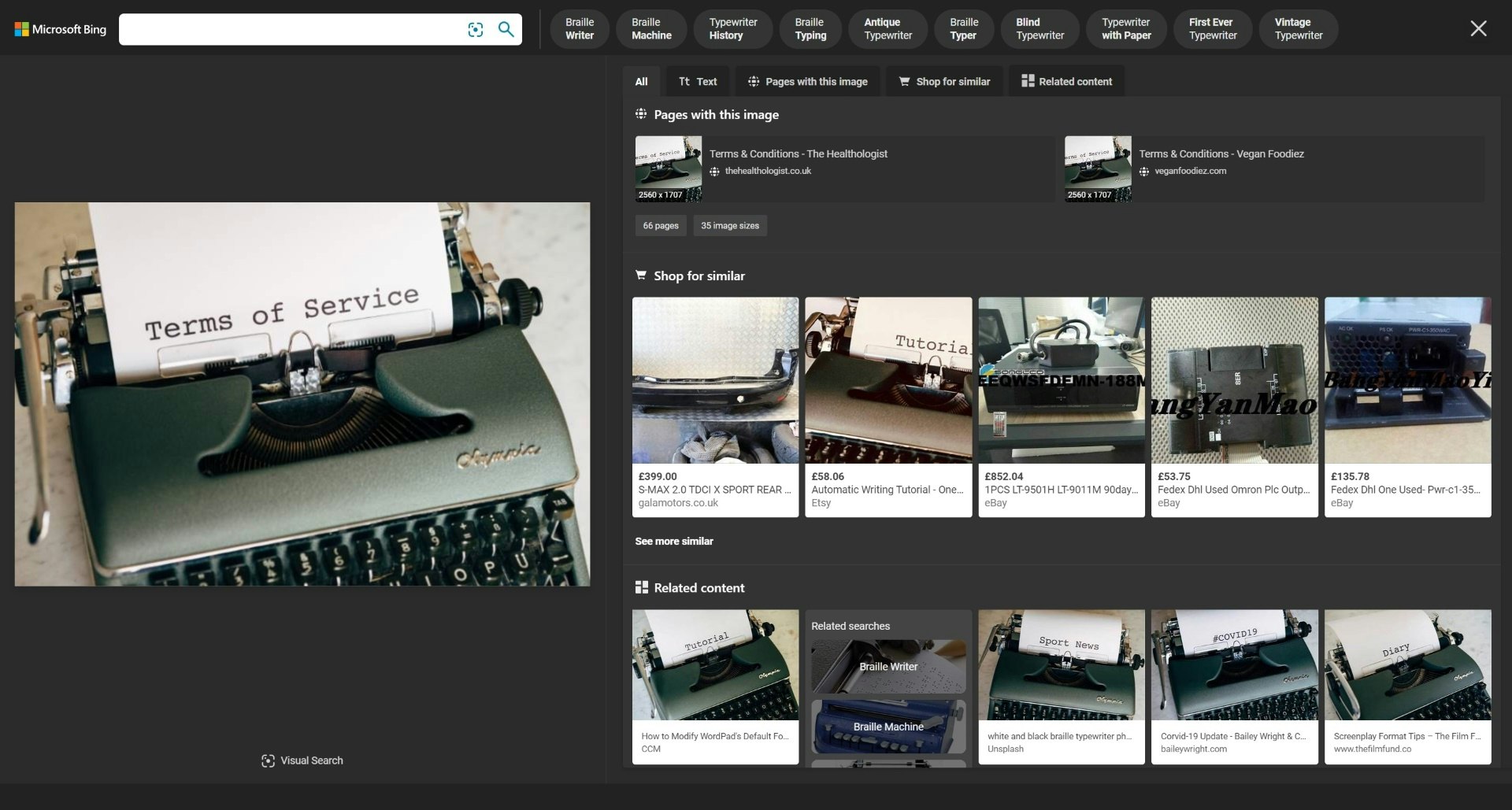Image resolution: width=1512 pixels, height=810 pixels.
Task: Click the search input field
Action: 291,29
